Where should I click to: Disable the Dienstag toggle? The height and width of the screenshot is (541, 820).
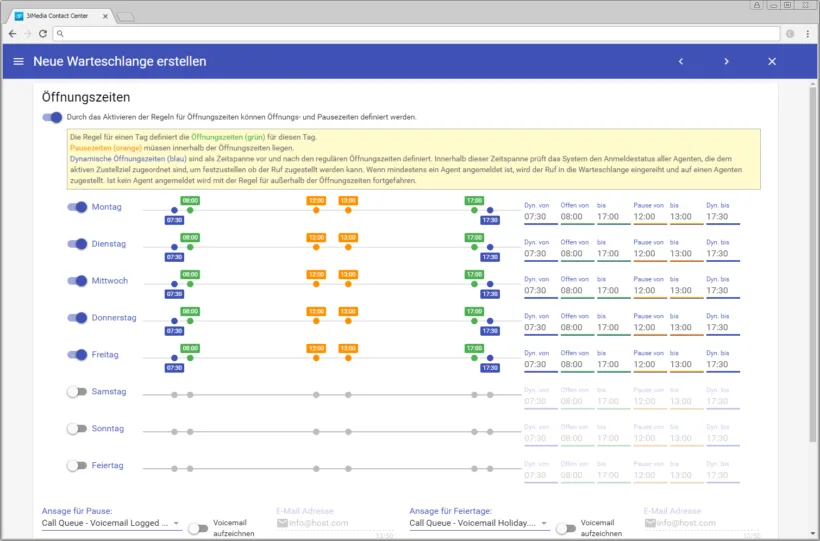[x=77, y=244]
